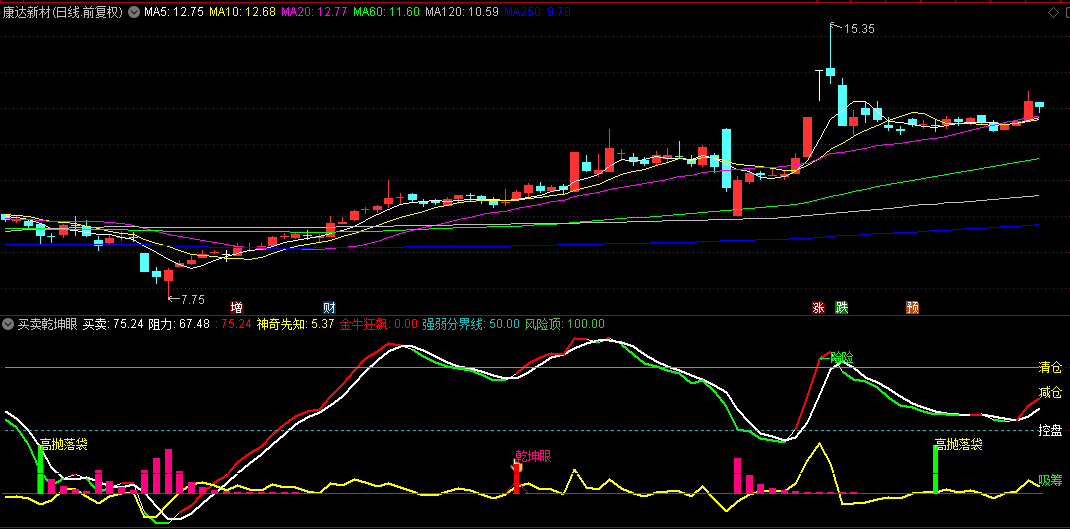Expand the 买卖乾坤眼 indicator menu arrow
Screen dimensions: 1070x529
pos(8,324)
